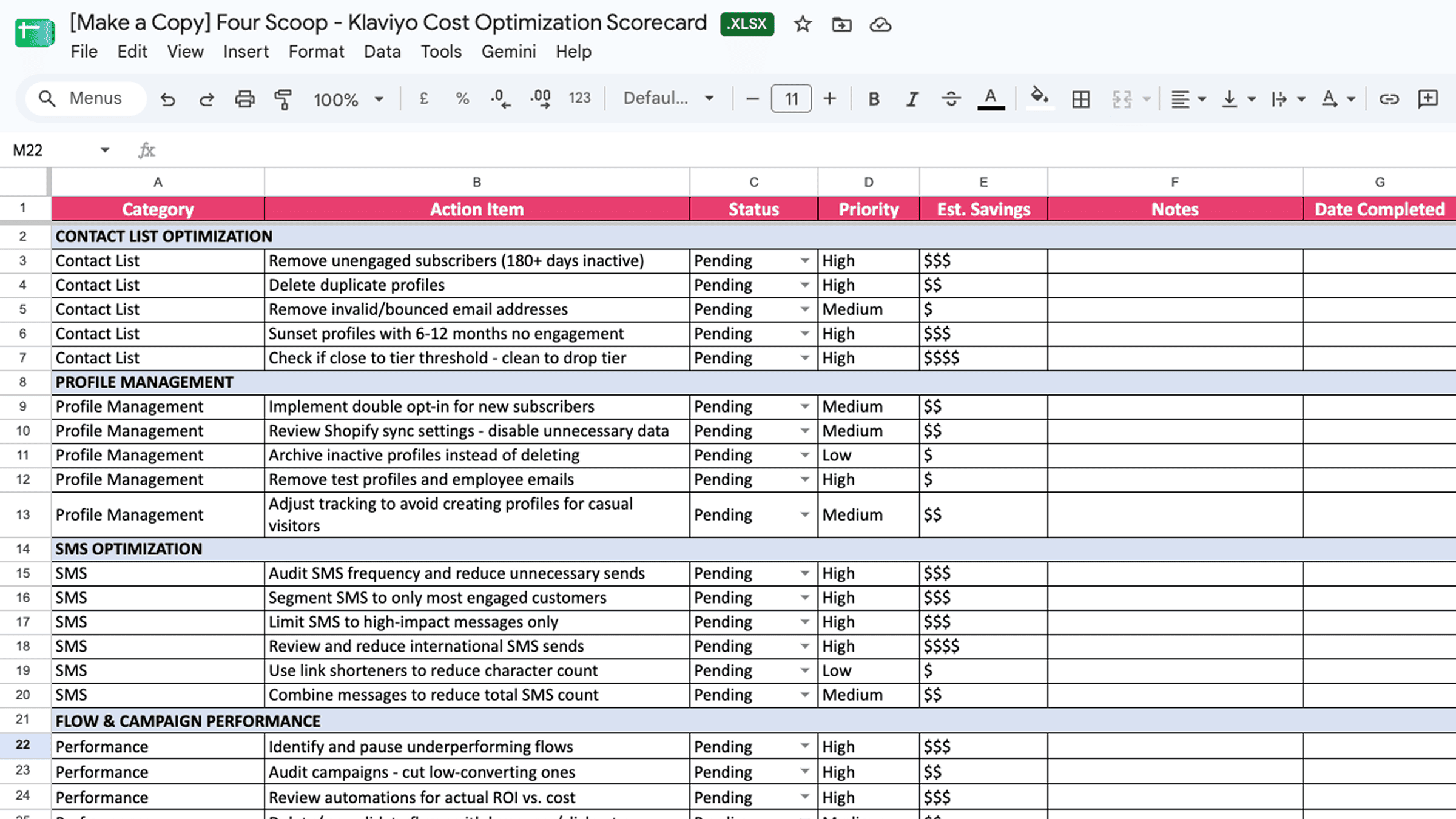
Task: Toggle italic formatting
Action: (912, 99)
